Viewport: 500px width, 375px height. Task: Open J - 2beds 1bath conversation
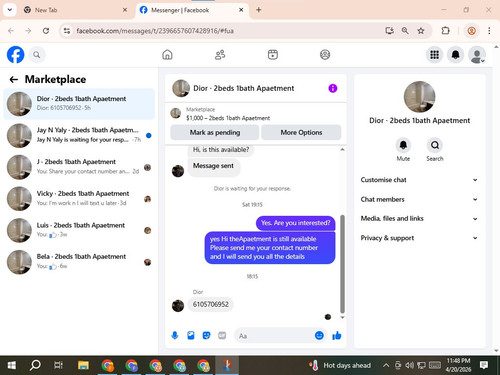coord(79,167)
